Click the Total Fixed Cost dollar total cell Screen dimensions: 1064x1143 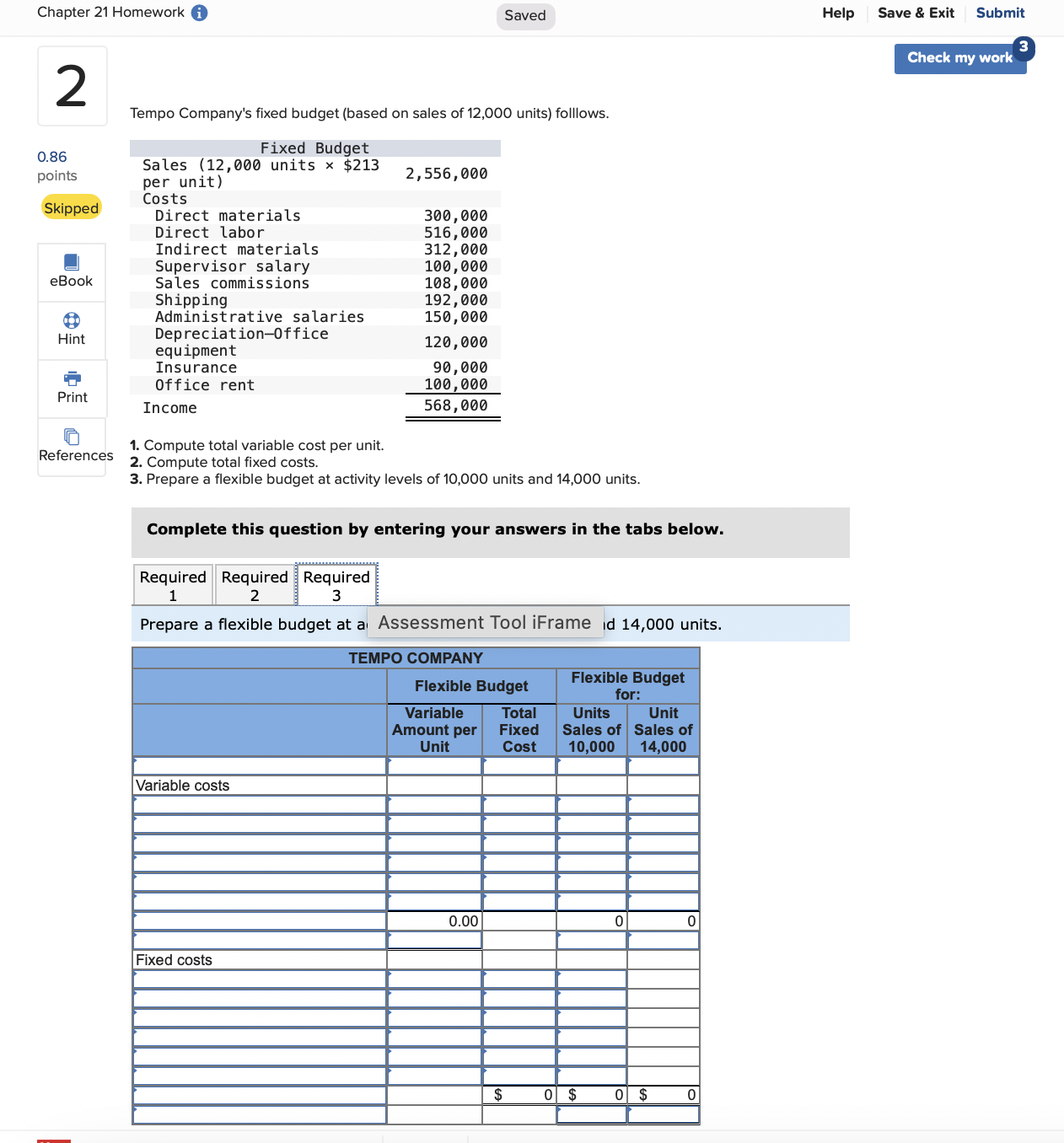point(519,1095)
